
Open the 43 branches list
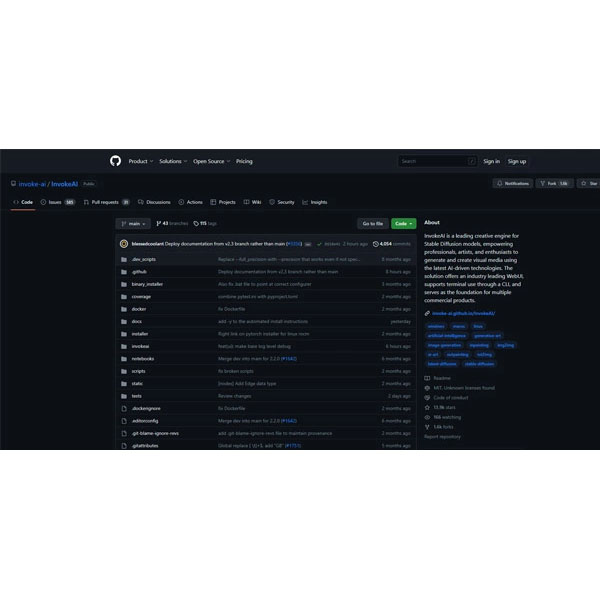pos(172,224)
